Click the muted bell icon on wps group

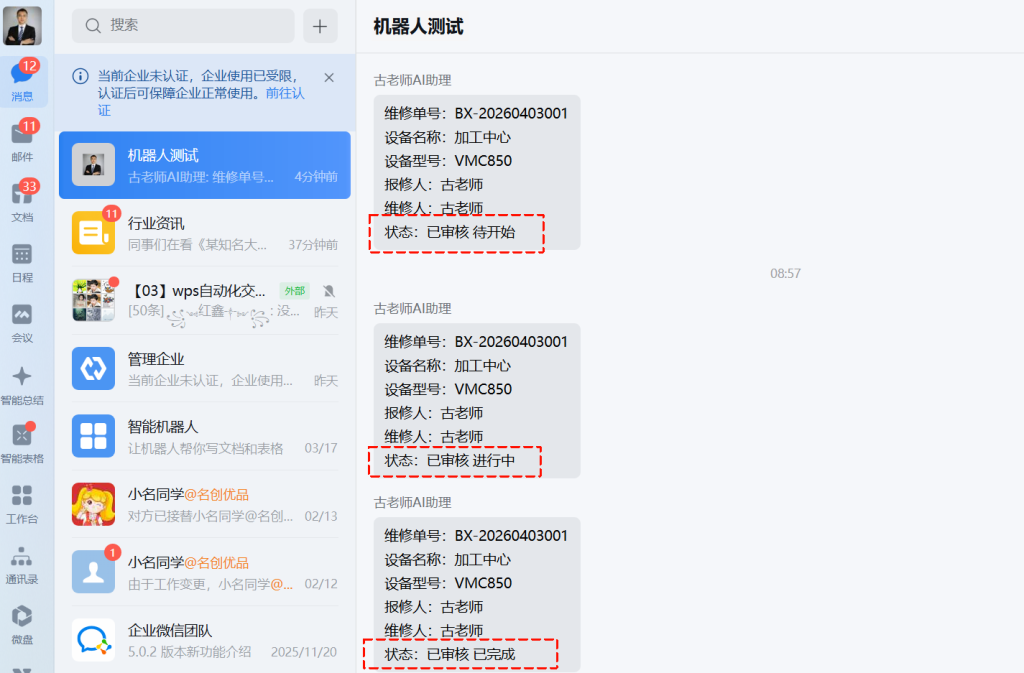point(328,291)
